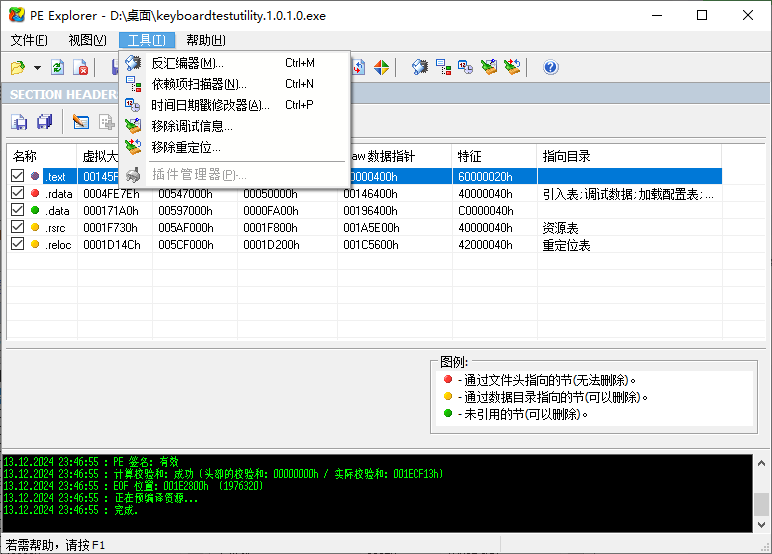Choose 时间日期戳修改器 from the tools menu
772x554 pixels.
210,105
